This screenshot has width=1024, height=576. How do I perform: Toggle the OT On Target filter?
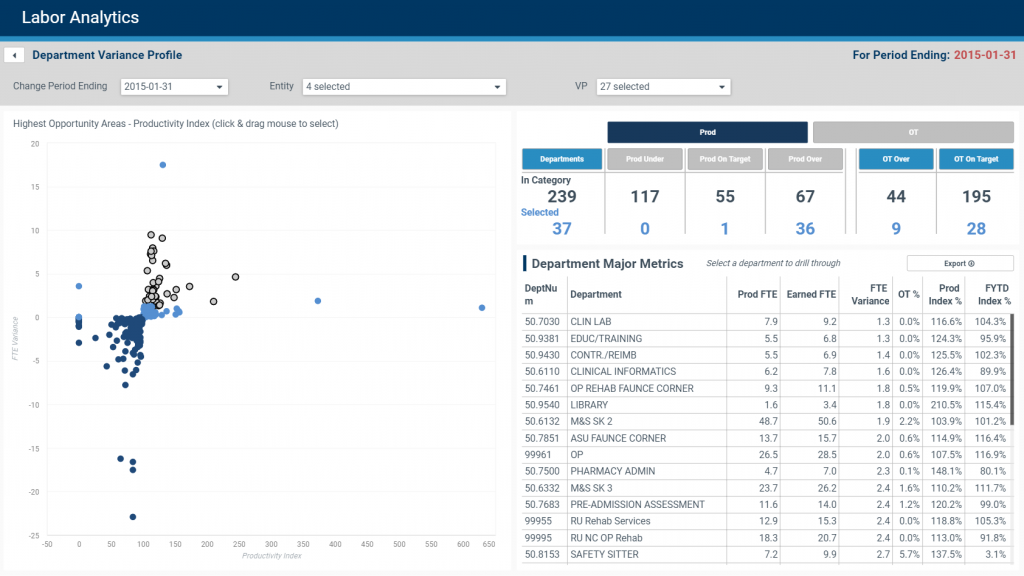[x=977, y=158]
